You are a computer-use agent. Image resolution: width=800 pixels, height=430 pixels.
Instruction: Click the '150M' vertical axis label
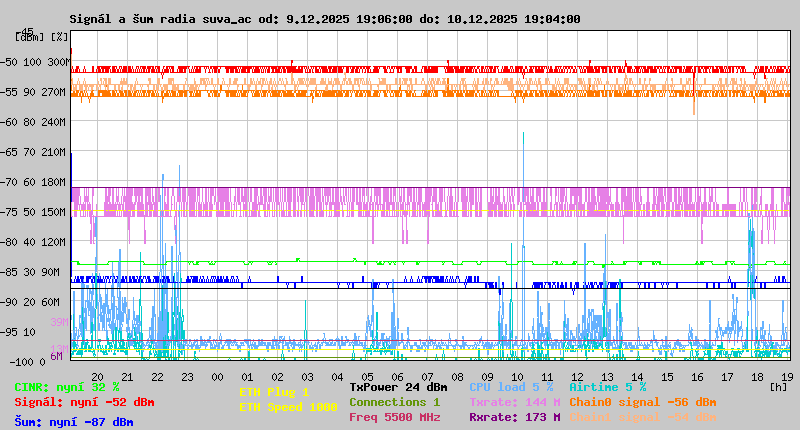pos(56,212)
